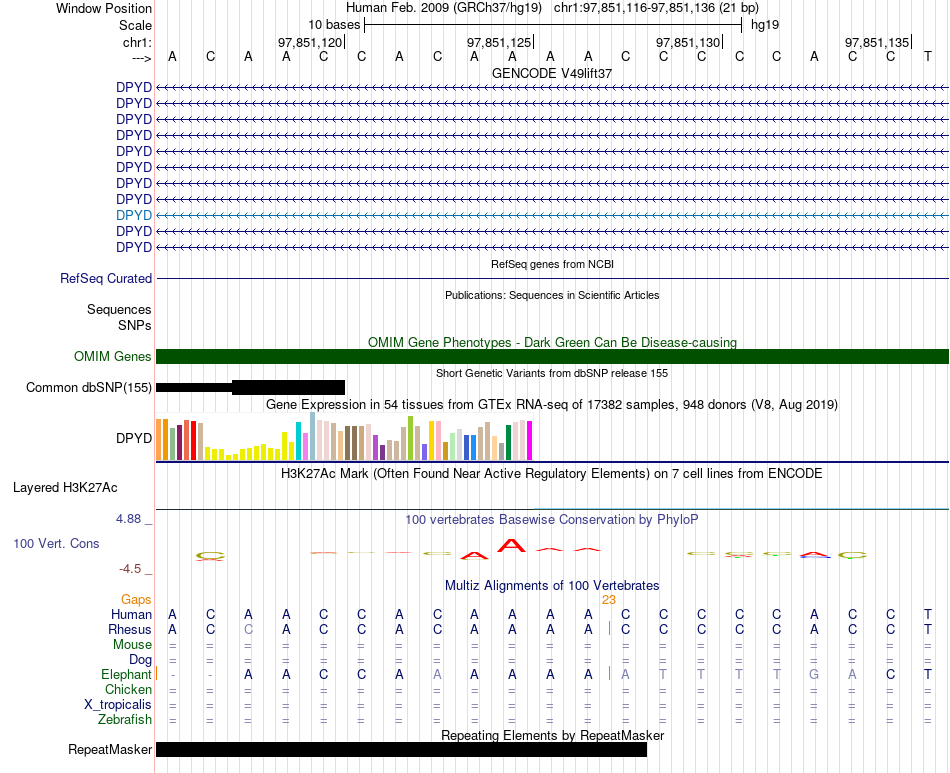Click the 97,851,130 position marker
Screen dimensions: 950x773
pyautogui.click(x=688, y=42)
